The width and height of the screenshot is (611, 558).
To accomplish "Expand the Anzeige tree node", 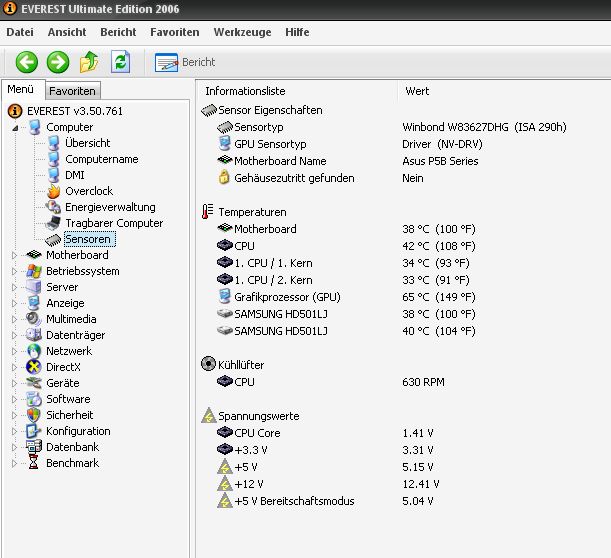I will [14, 303].
